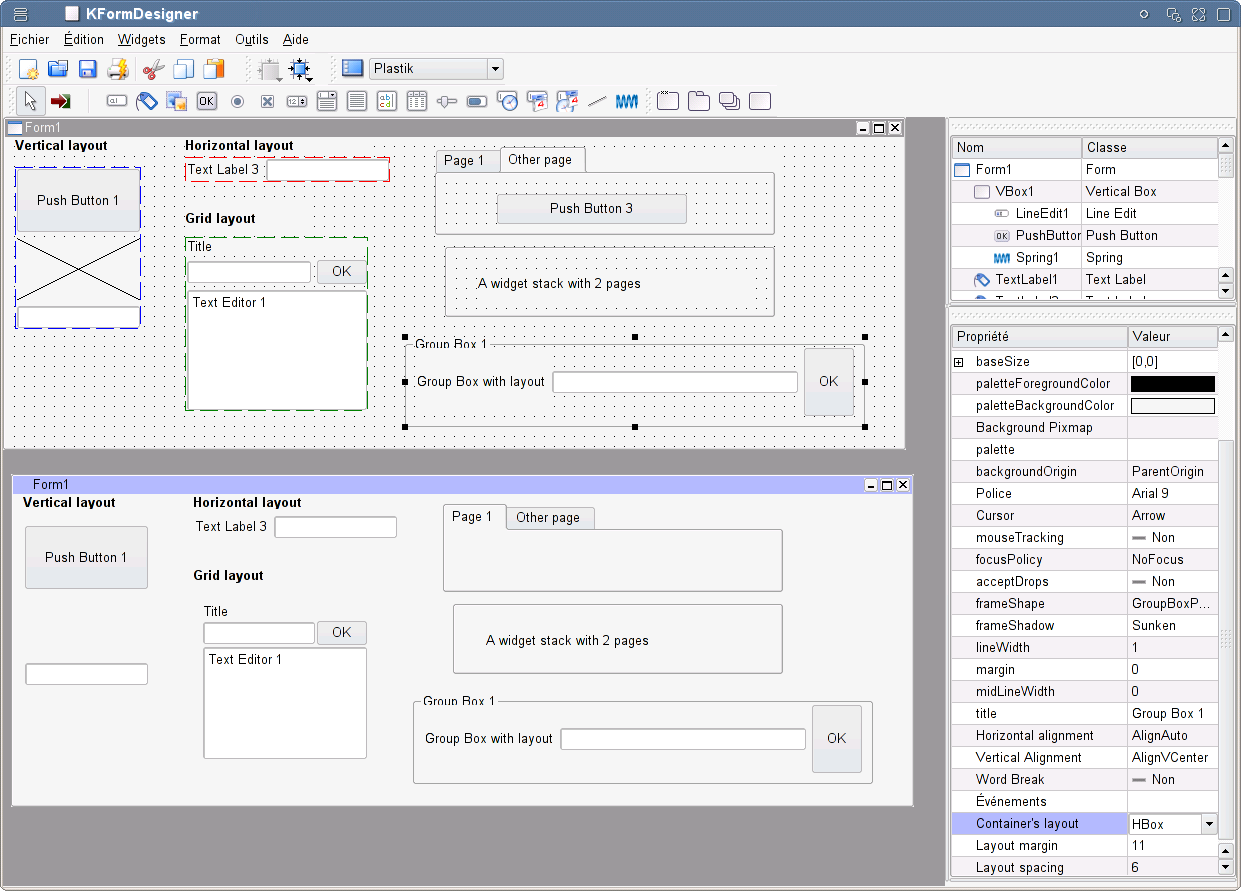The height and width of the screenshot is (891, 1241).
Task: Click the Paste clipboard icon
Action: coord(214,69)
